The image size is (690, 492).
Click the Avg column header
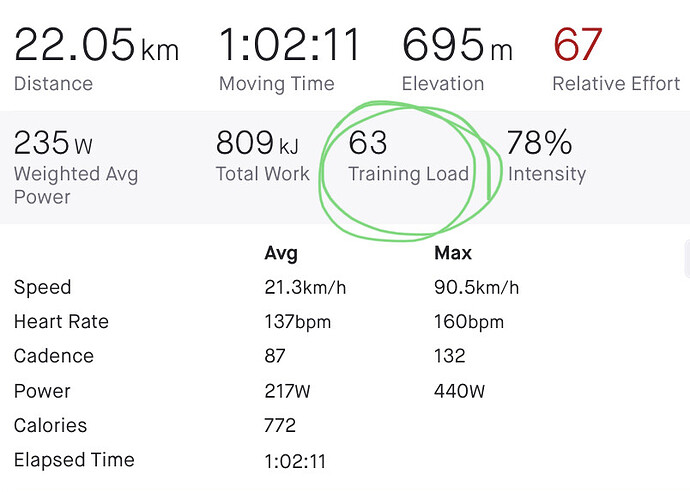pos(281,253)
